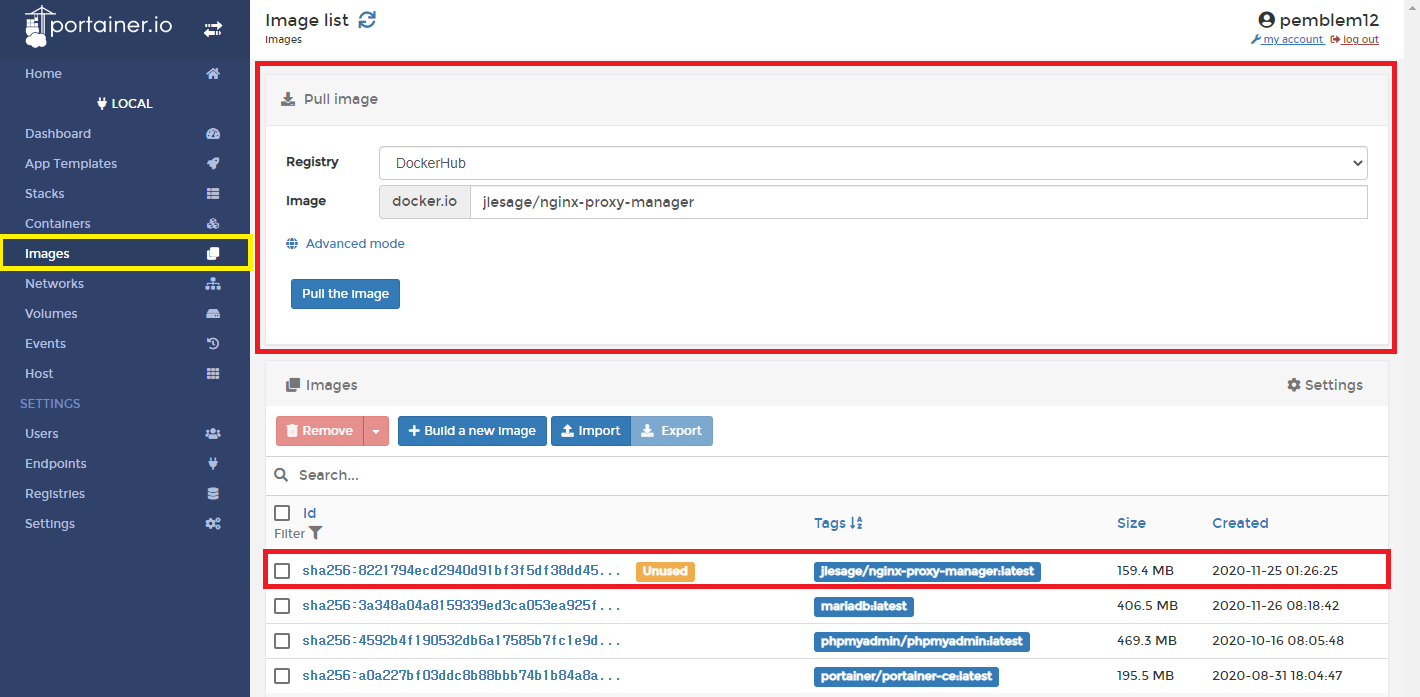Open the App Templates menu entry

pyautogui.click(x=70, y=163)
